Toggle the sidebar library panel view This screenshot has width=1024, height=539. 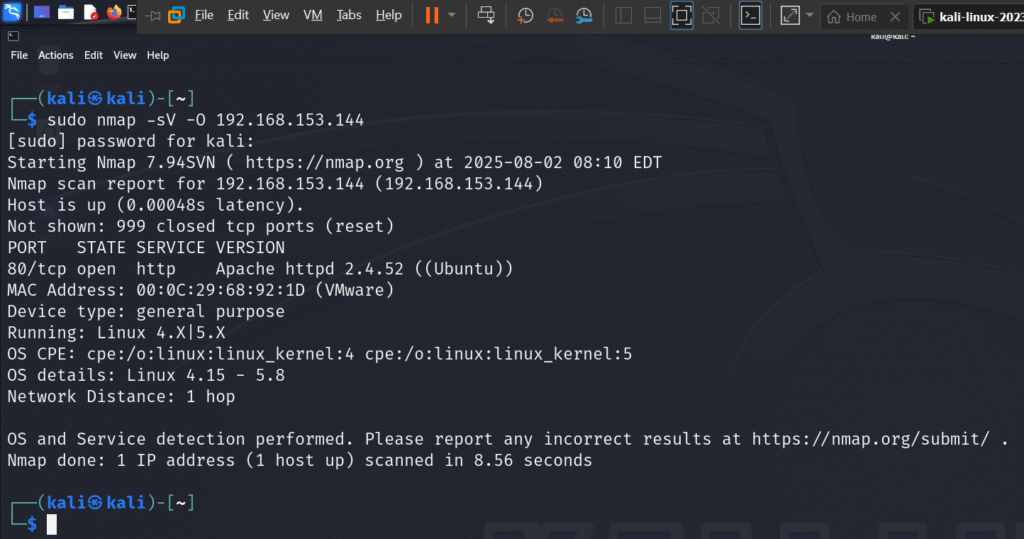[x=624, y=16]
